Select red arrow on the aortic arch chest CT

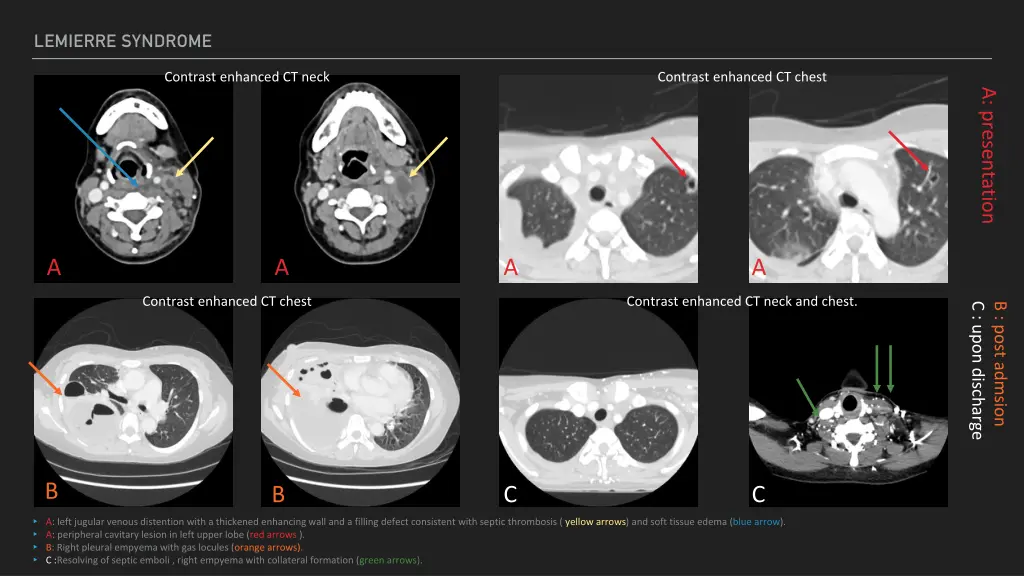point(908,149)
